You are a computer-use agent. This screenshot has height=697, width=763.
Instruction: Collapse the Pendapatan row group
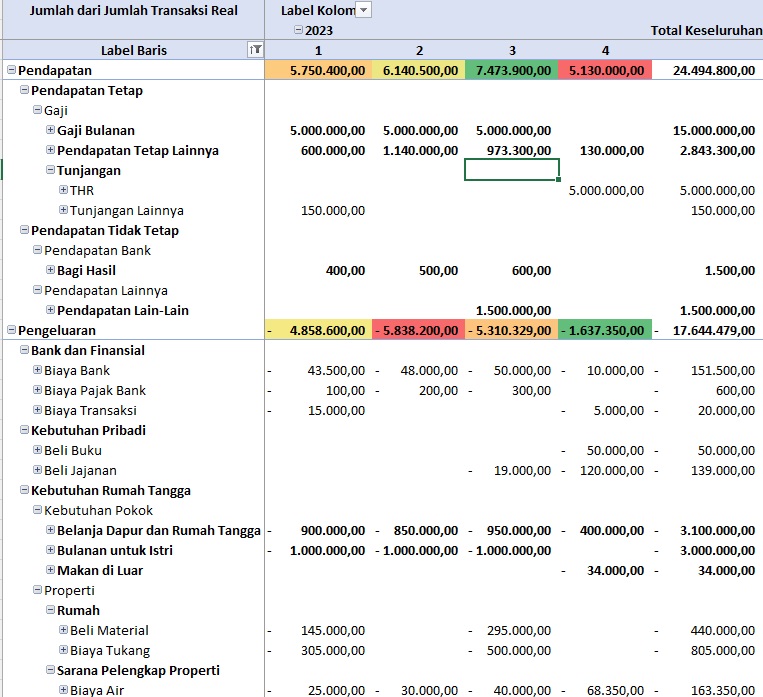click(x=11, y=70)
